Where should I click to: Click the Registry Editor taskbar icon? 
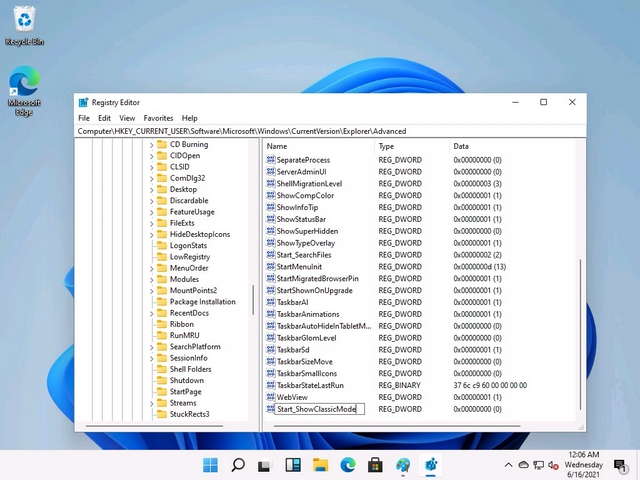click(x=431, y=465)
